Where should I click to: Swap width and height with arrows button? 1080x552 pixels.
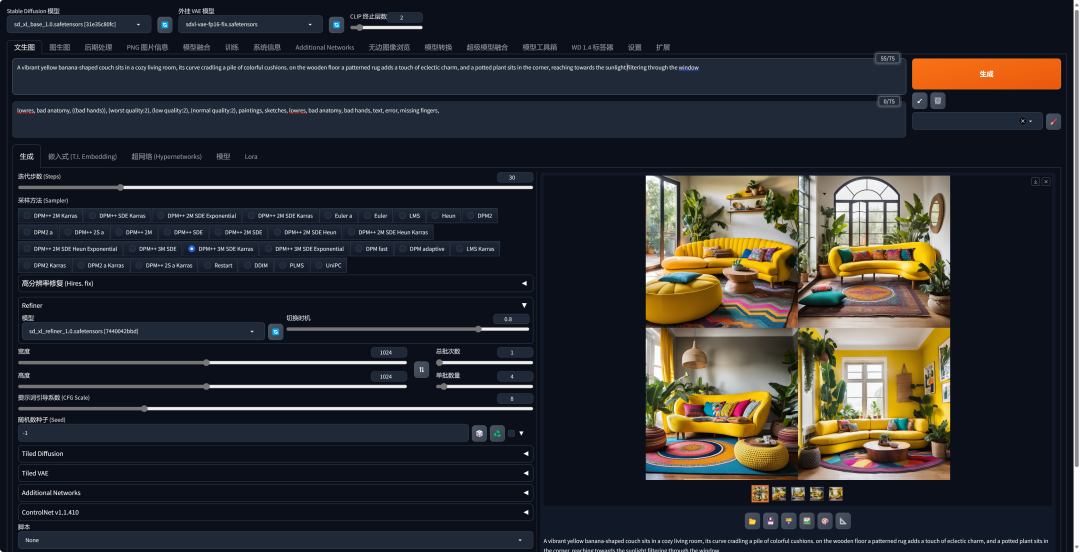click(421, 369)
